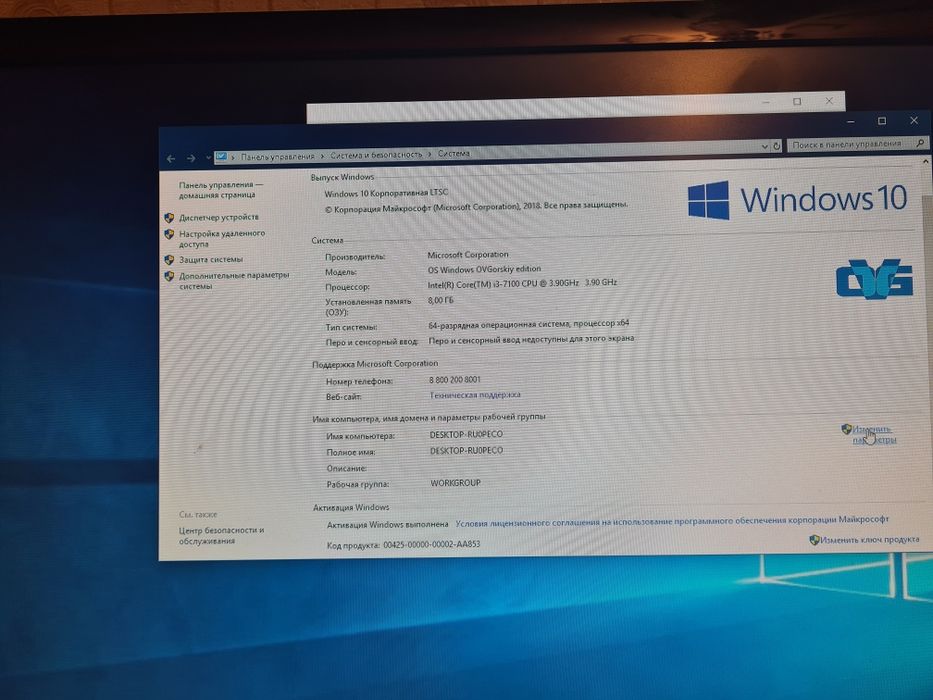
Task: Refresh the control panel page
Action: click(x=777, y=146)
